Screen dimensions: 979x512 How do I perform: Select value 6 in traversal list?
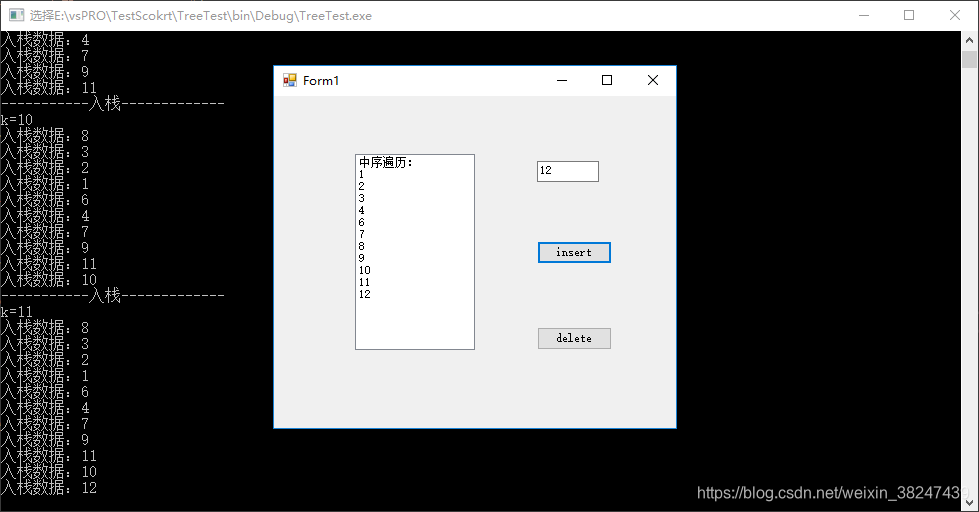pos(415,222)
